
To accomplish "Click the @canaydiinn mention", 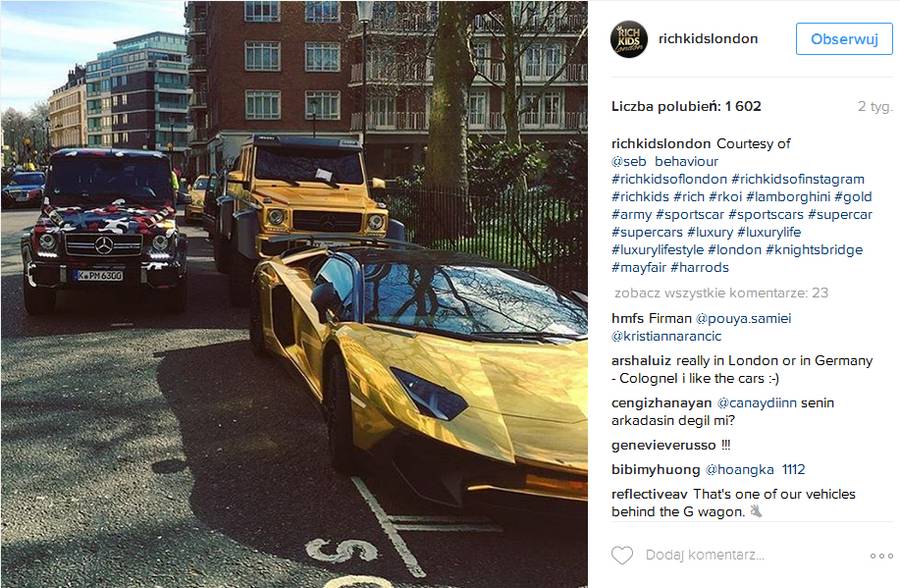I will point(757,403).
